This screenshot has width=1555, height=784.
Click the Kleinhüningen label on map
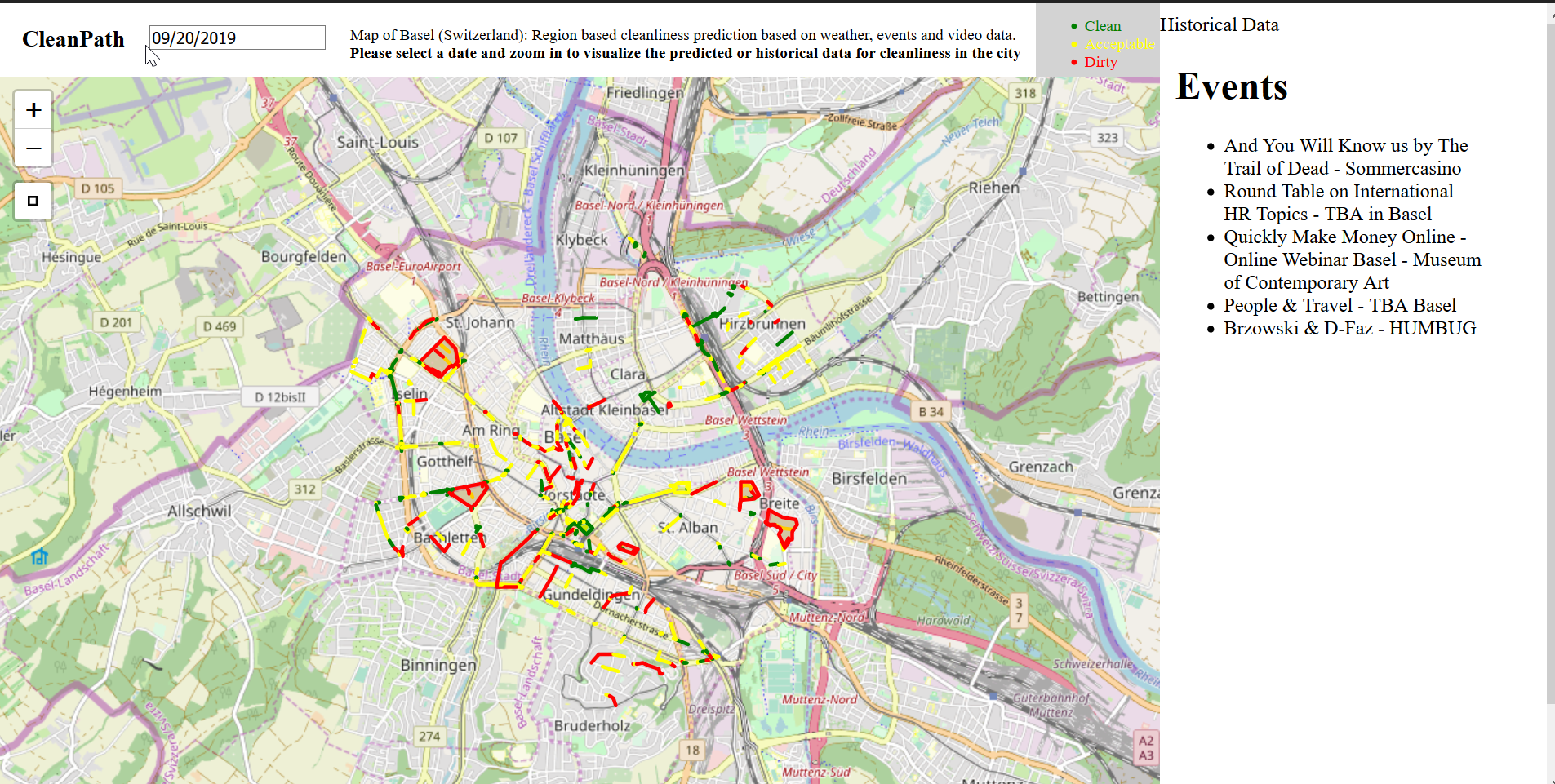click(634, 171)
